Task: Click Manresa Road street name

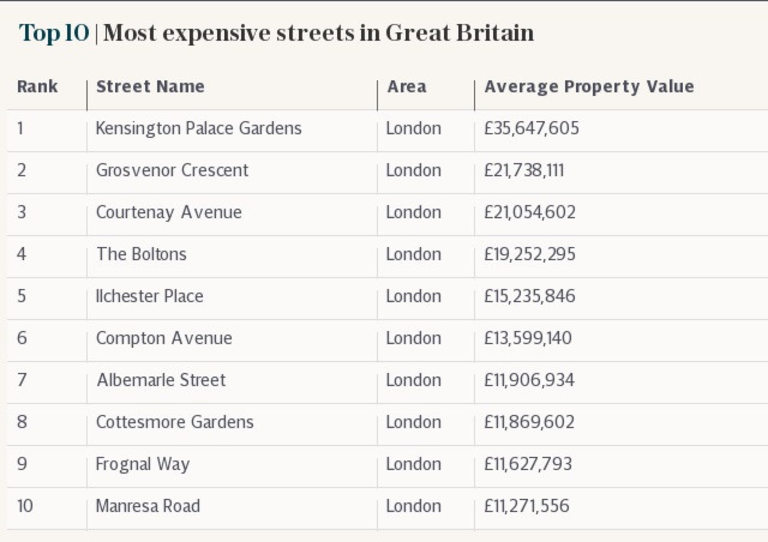Action: point(148,507)
